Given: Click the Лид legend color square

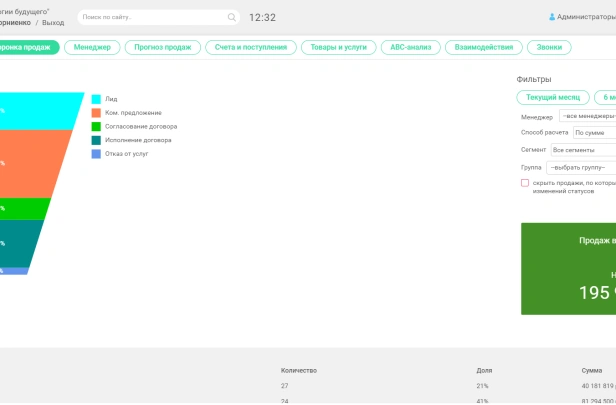Looking at the screenshot, I should coord(96,99).
